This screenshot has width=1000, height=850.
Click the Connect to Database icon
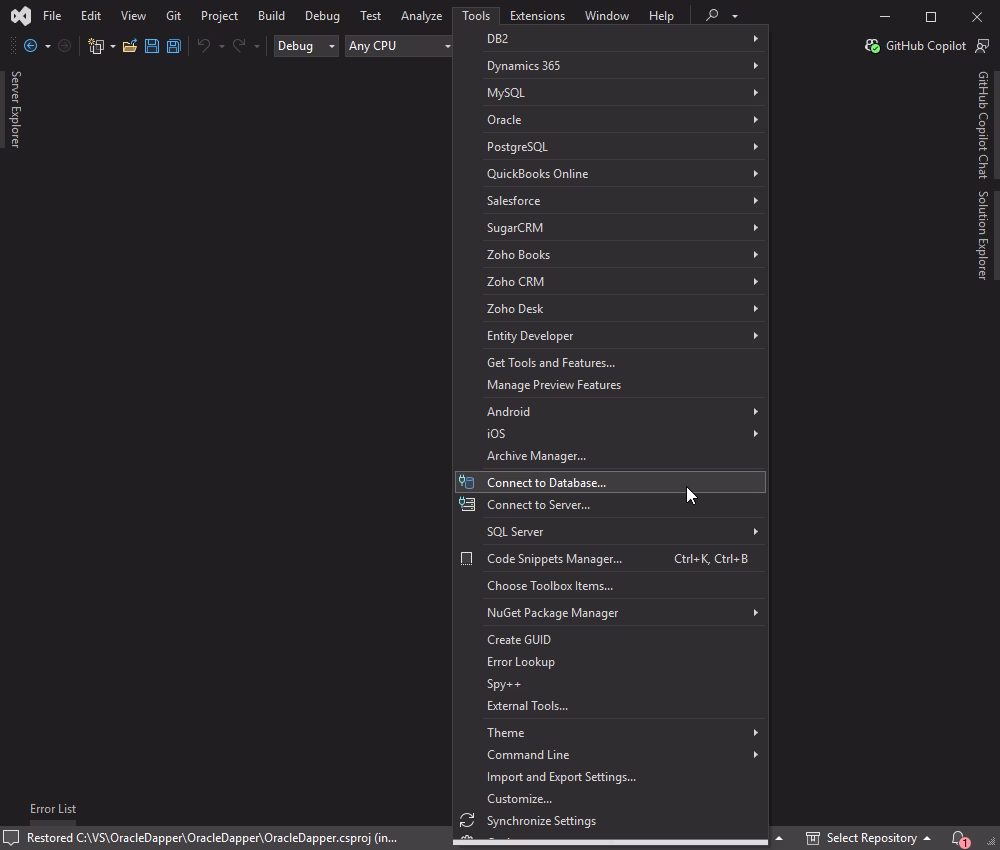[466, 482]
